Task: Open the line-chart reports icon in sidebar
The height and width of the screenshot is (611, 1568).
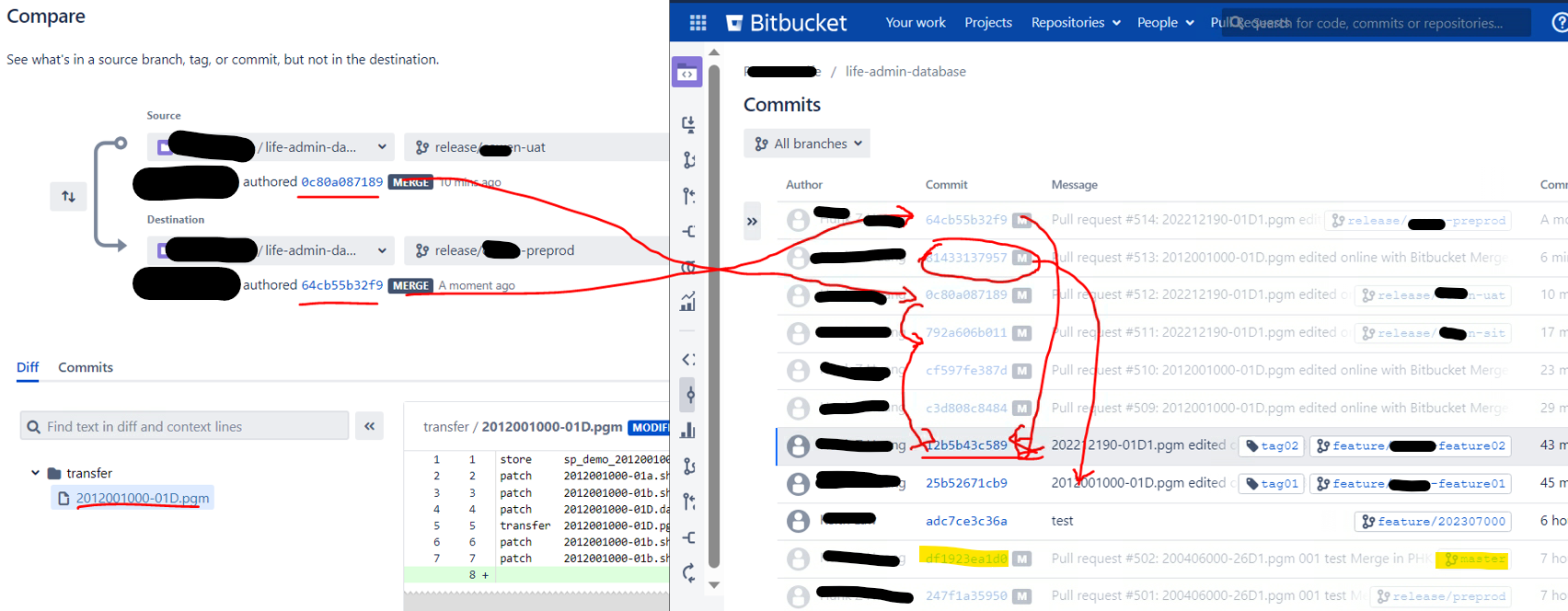Action: (x=688, y=302)
